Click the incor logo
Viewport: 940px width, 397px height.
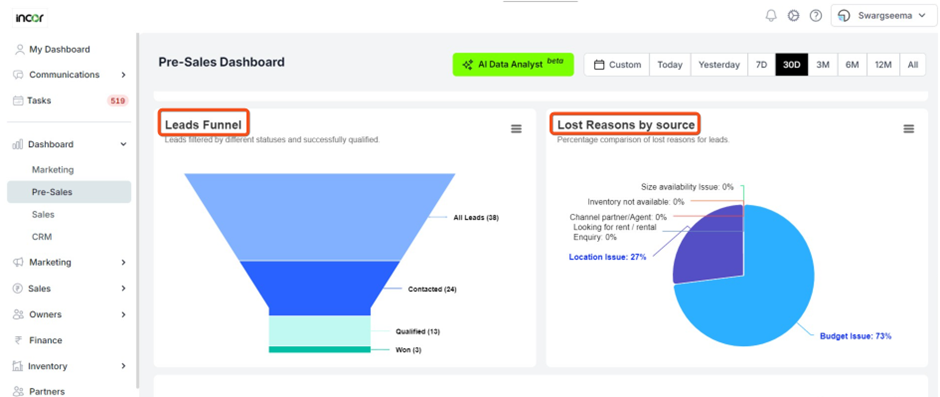point(29,17)
